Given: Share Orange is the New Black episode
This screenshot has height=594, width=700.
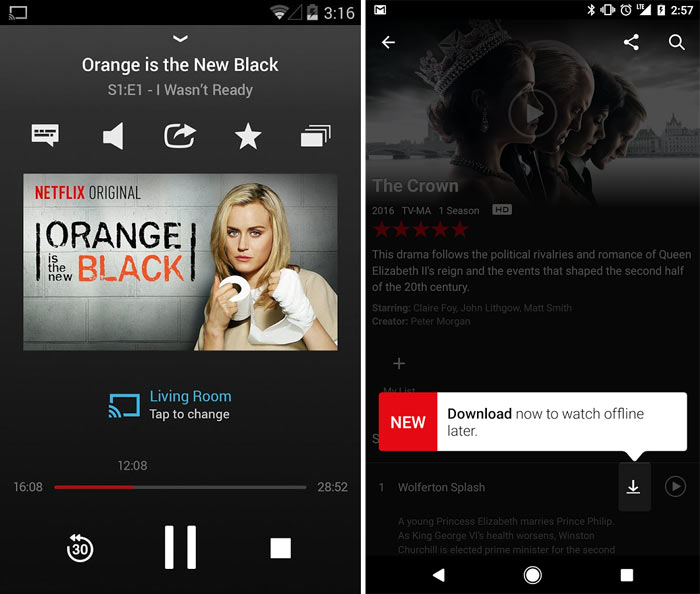Looking at the screenshot, I should click(180, 136).
